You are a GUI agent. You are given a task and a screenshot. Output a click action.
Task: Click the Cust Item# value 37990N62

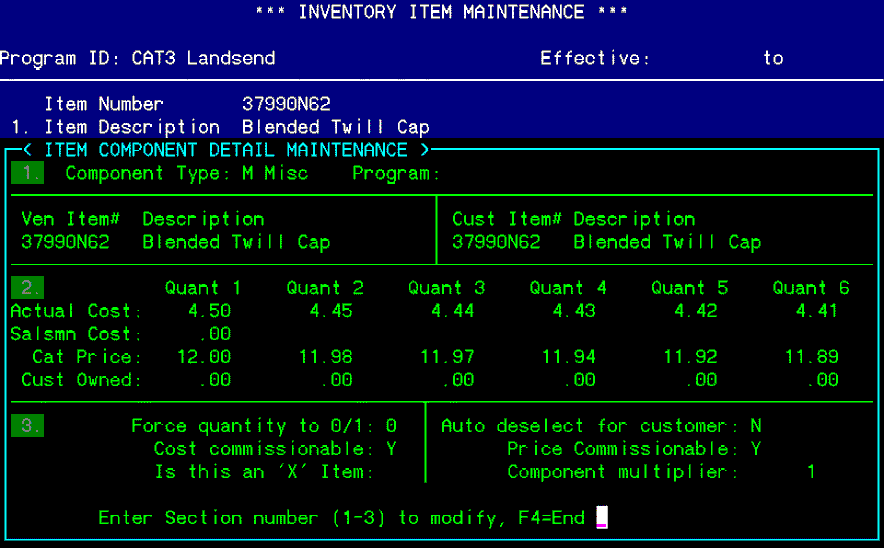pos(496,242)
